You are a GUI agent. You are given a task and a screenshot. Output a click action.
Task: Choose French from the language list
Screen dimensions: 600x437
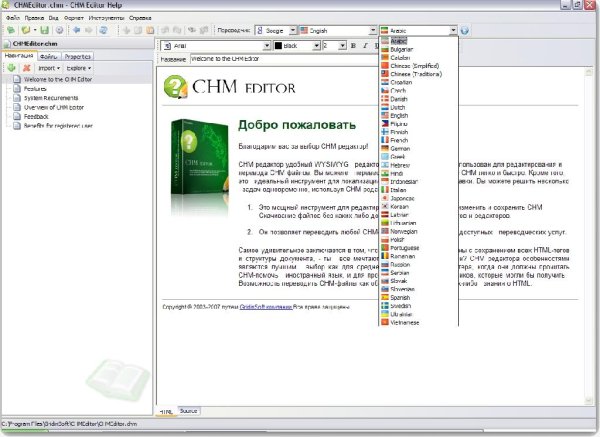(419, 140)
